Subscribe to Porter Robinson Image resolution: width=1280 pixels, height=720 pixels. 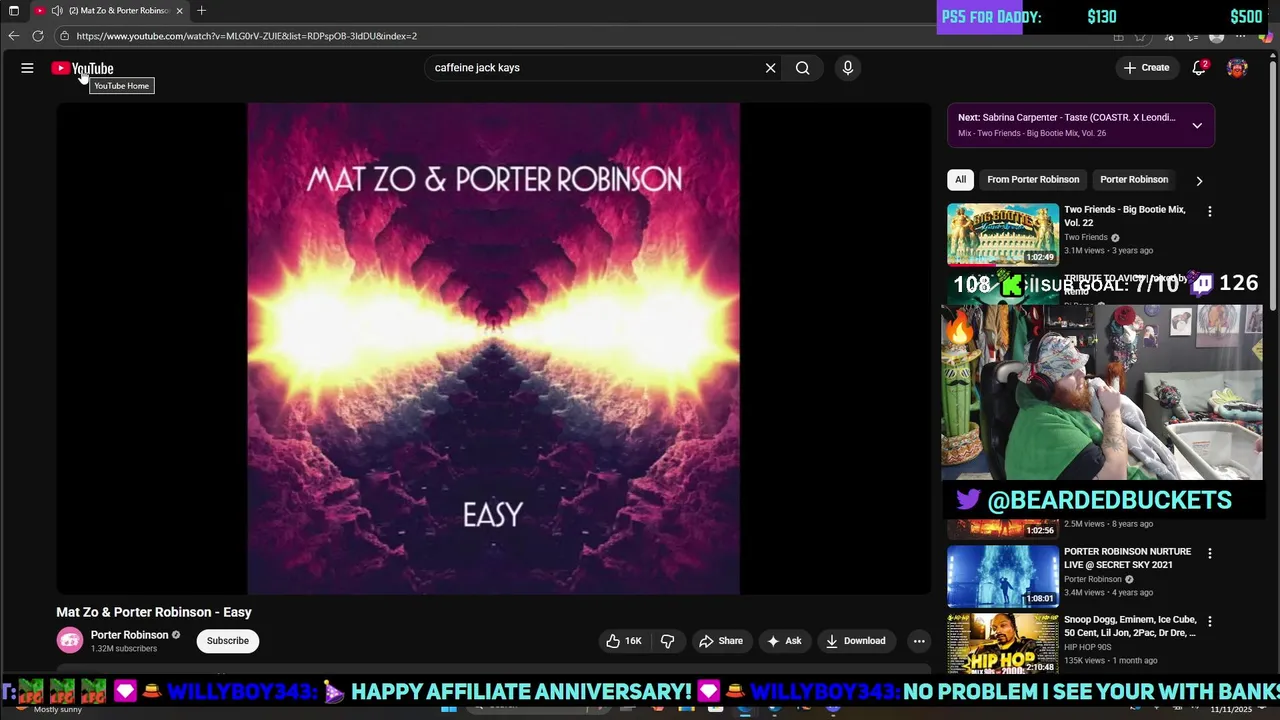(228, 641)
